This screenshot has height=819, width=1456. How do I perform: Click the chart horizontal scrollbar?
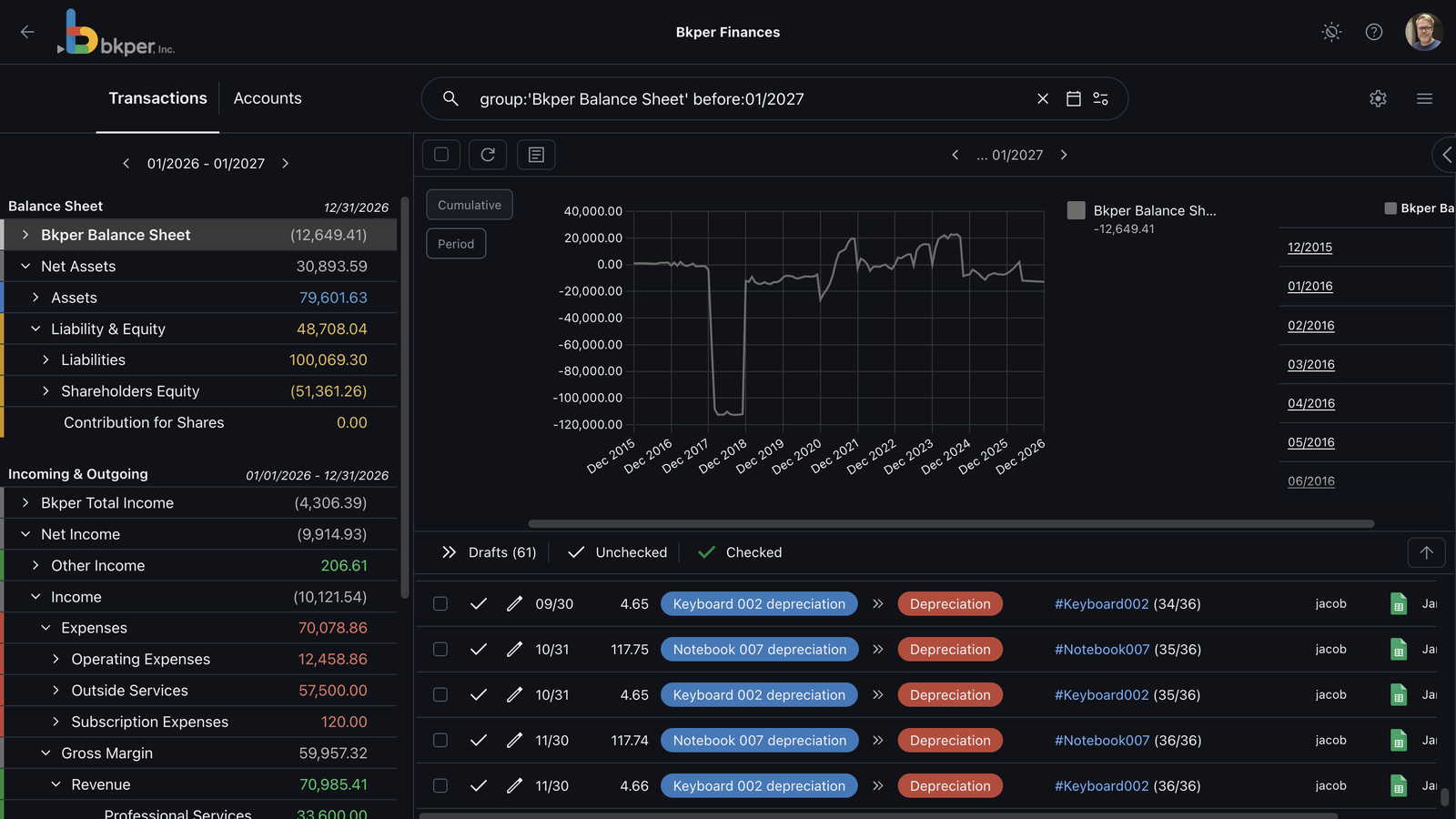pos(951,523)
